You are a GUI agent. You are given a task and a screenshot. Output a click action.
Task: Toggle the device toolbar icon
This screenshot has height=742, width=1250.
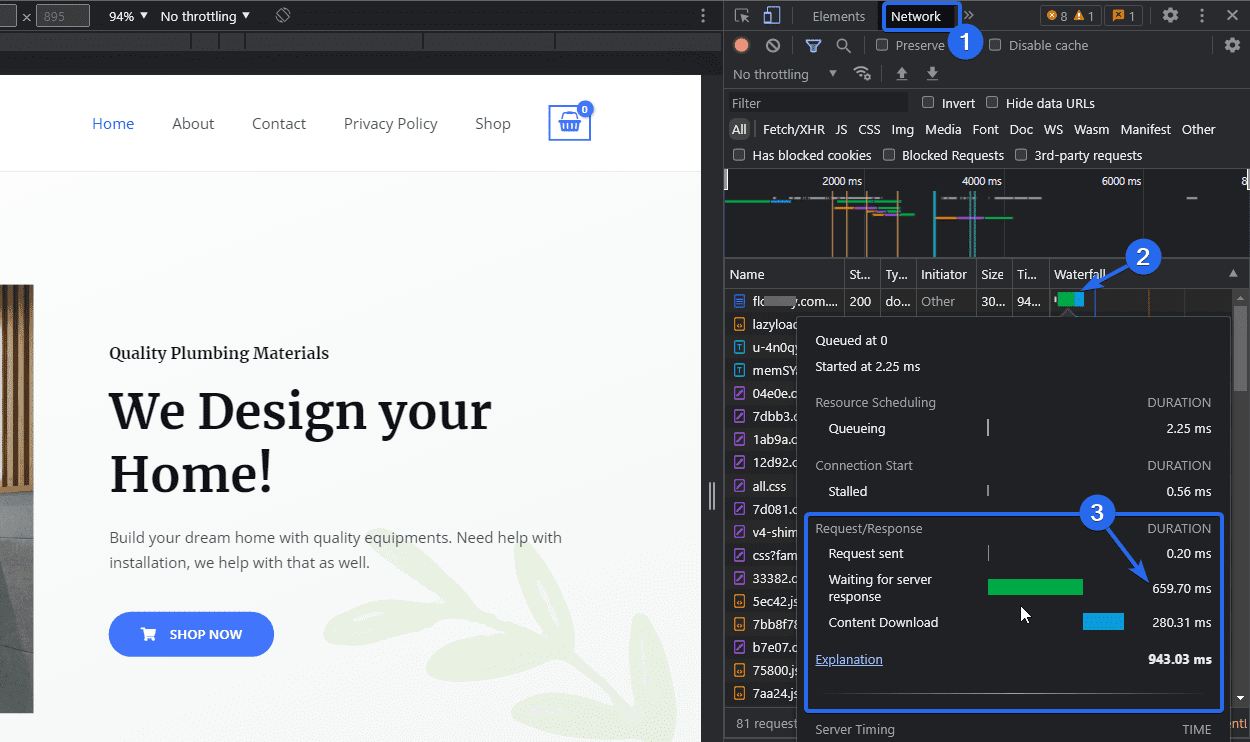[772, 16]
